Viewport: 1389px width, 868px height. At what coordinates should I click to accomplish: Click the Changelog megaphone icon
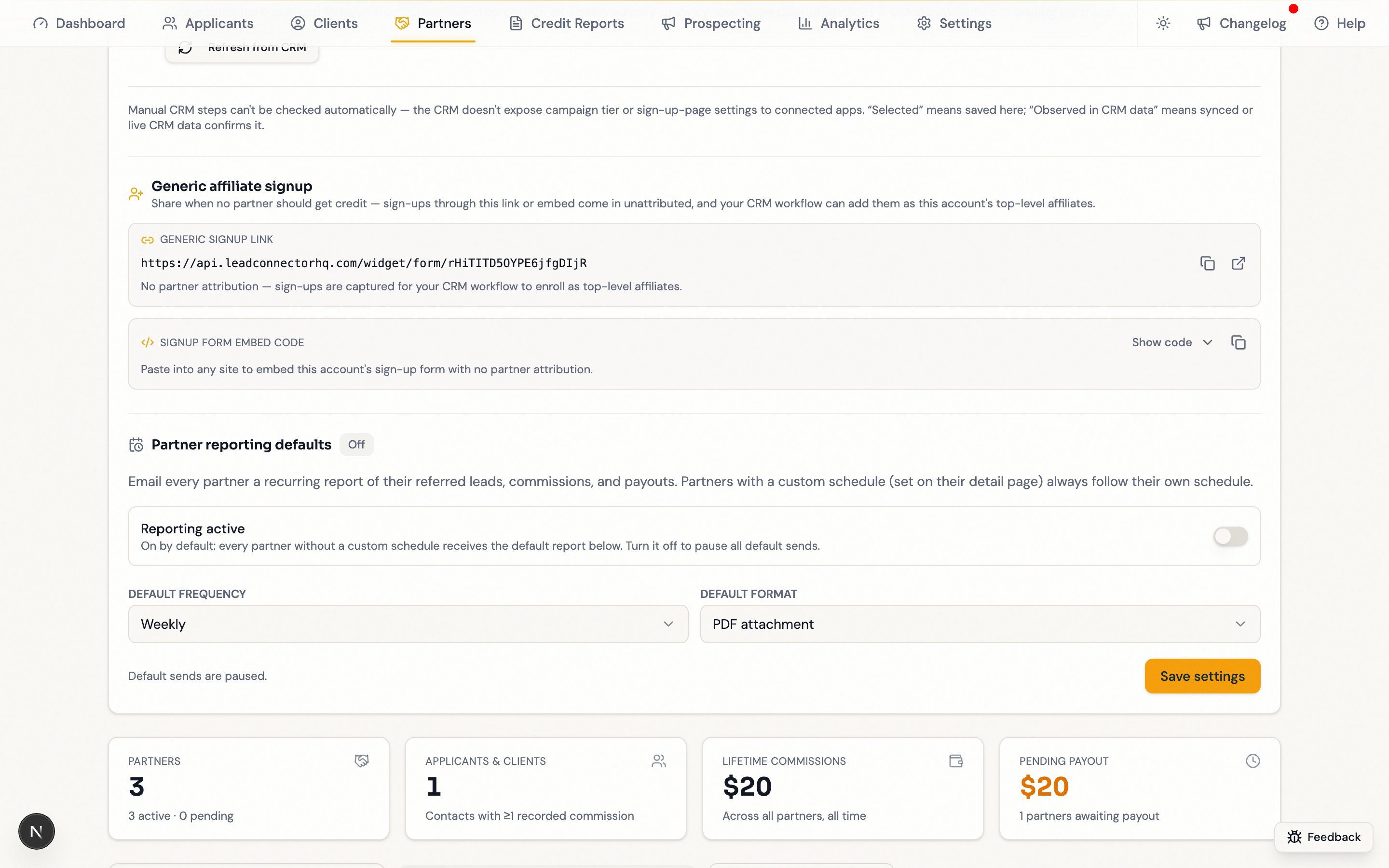click(x=1204, y=23)
